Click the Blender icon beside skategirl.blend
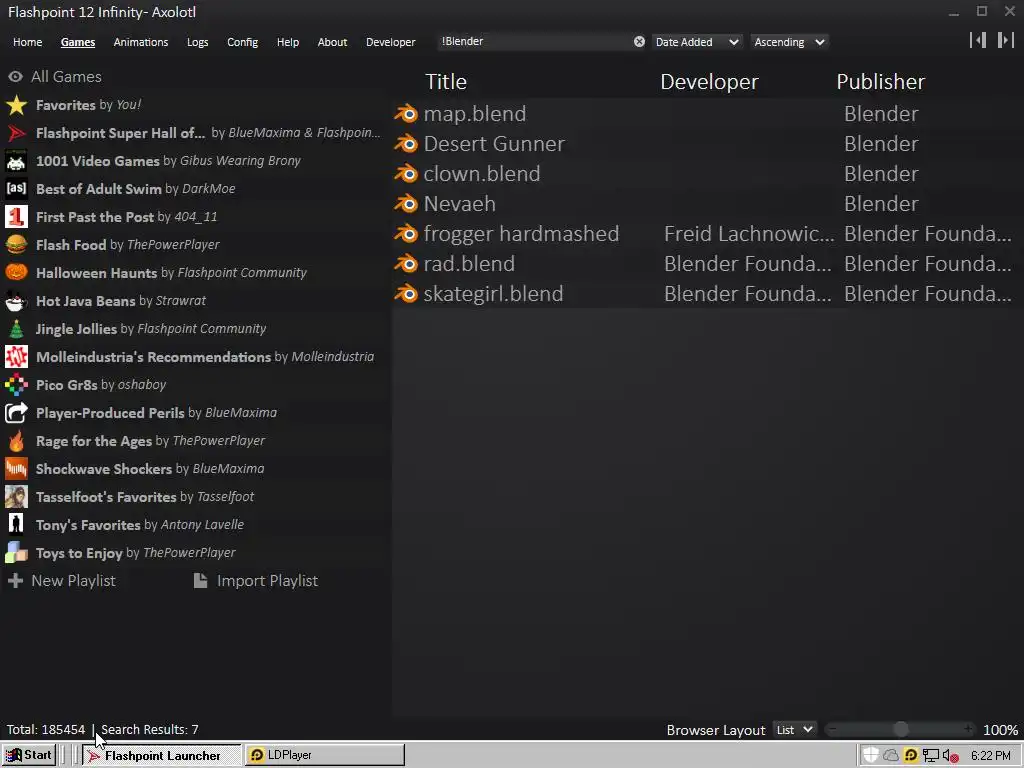This screenshot has height=768, width=1024. tap(406, 294)
